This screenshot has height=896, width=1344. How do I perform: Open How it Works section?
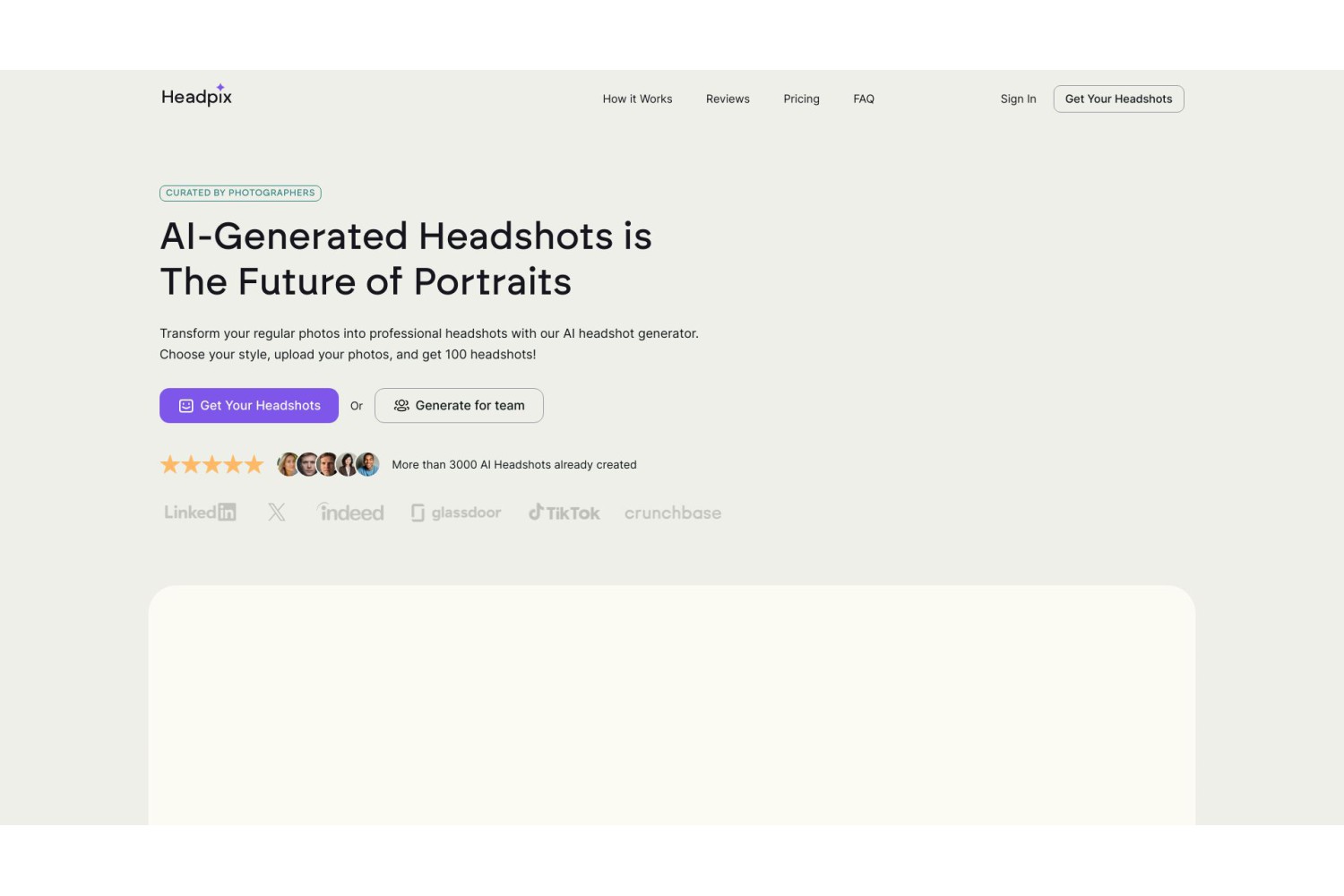coord(637,99)
